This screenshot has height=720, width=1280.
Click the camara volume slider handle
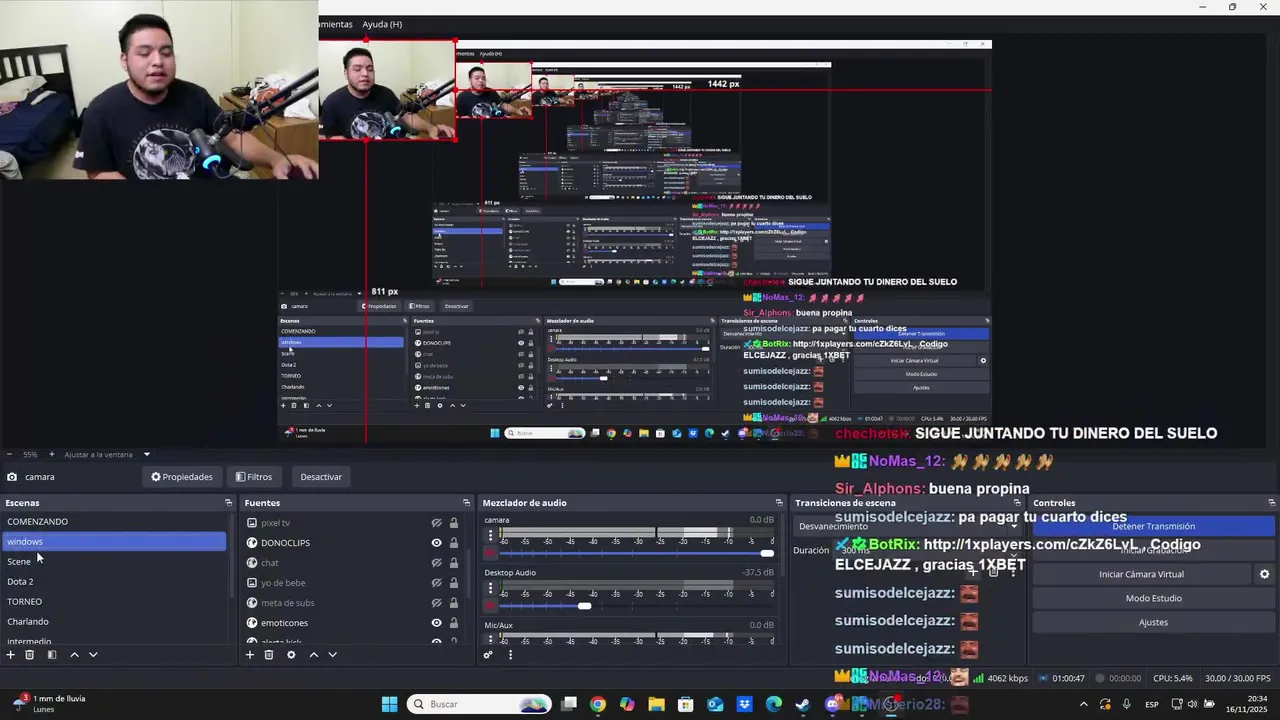(767, 553)
